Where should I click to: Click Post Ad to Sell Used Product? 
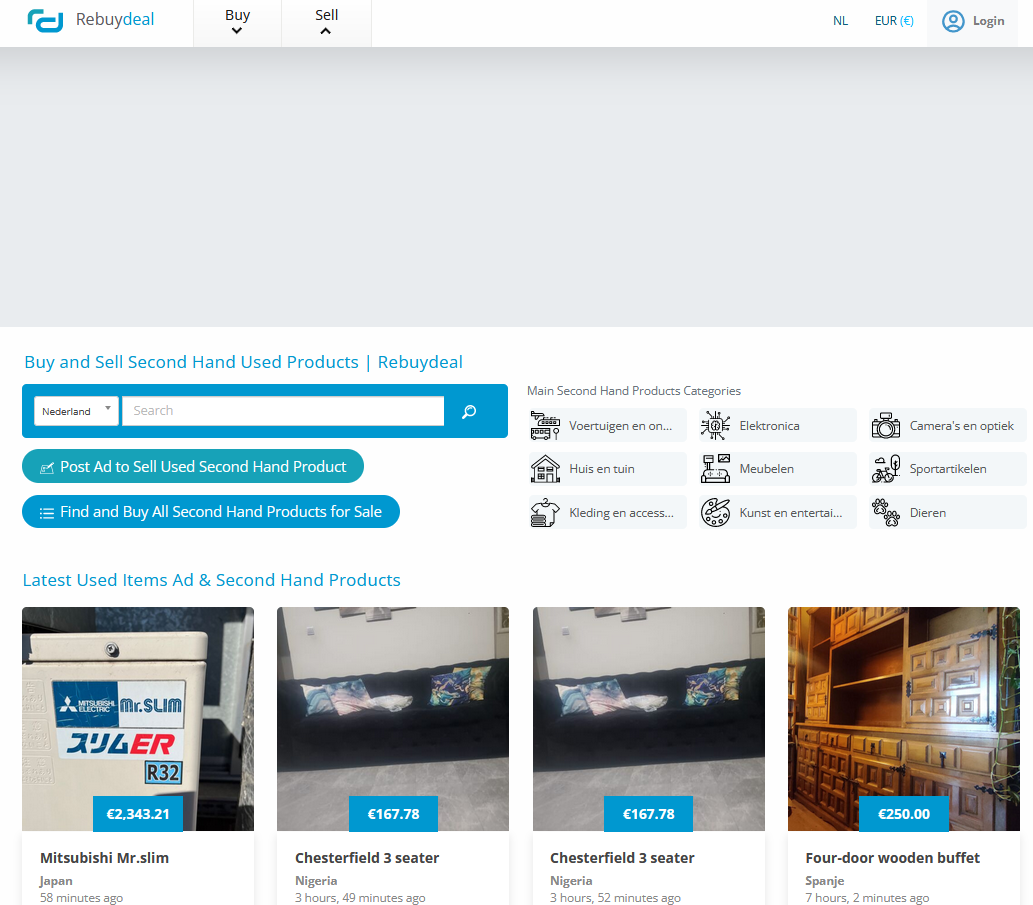click(x=193, y=467)
